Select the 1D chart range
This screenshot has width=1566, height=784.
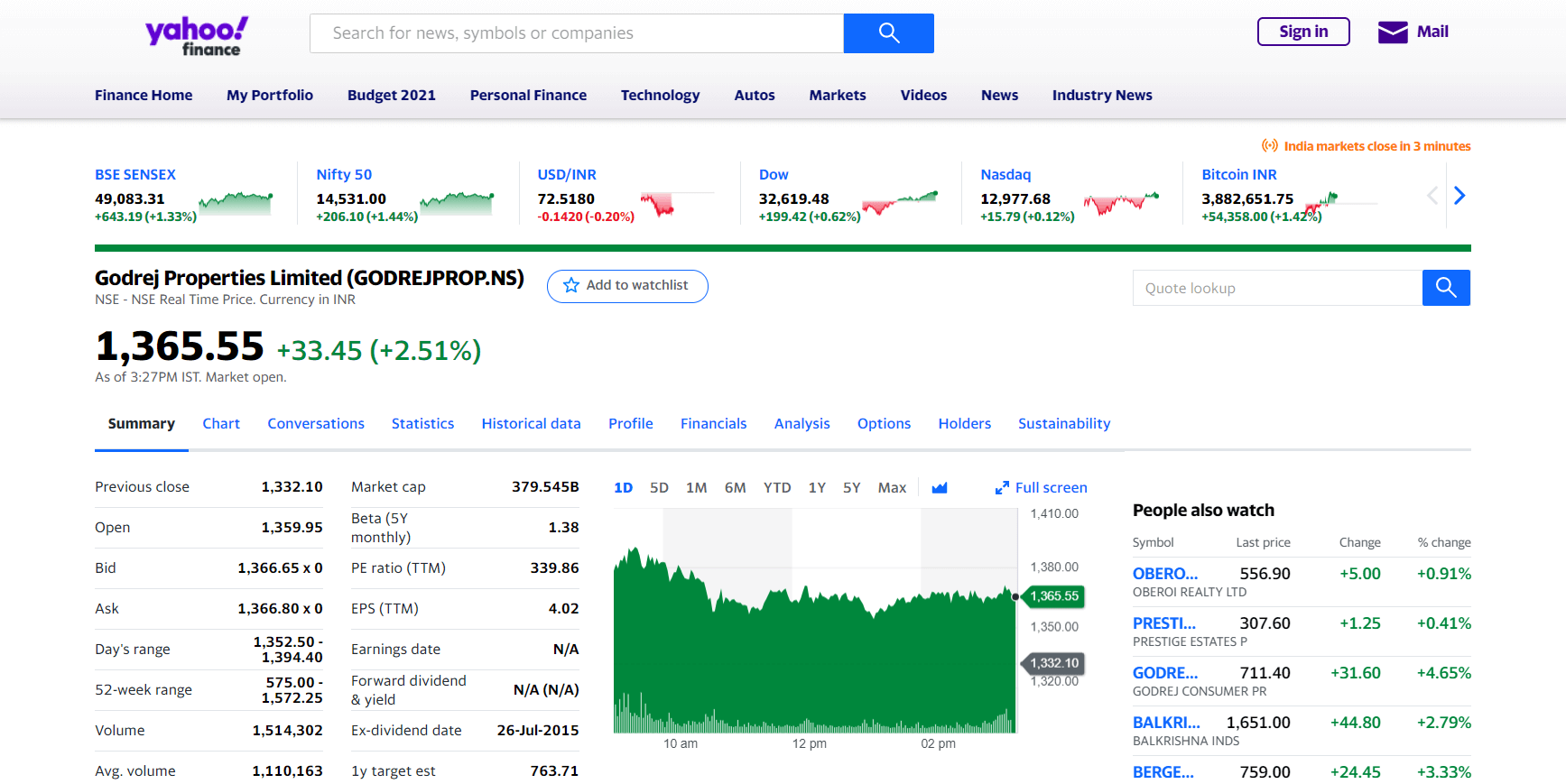click(623, 488)
